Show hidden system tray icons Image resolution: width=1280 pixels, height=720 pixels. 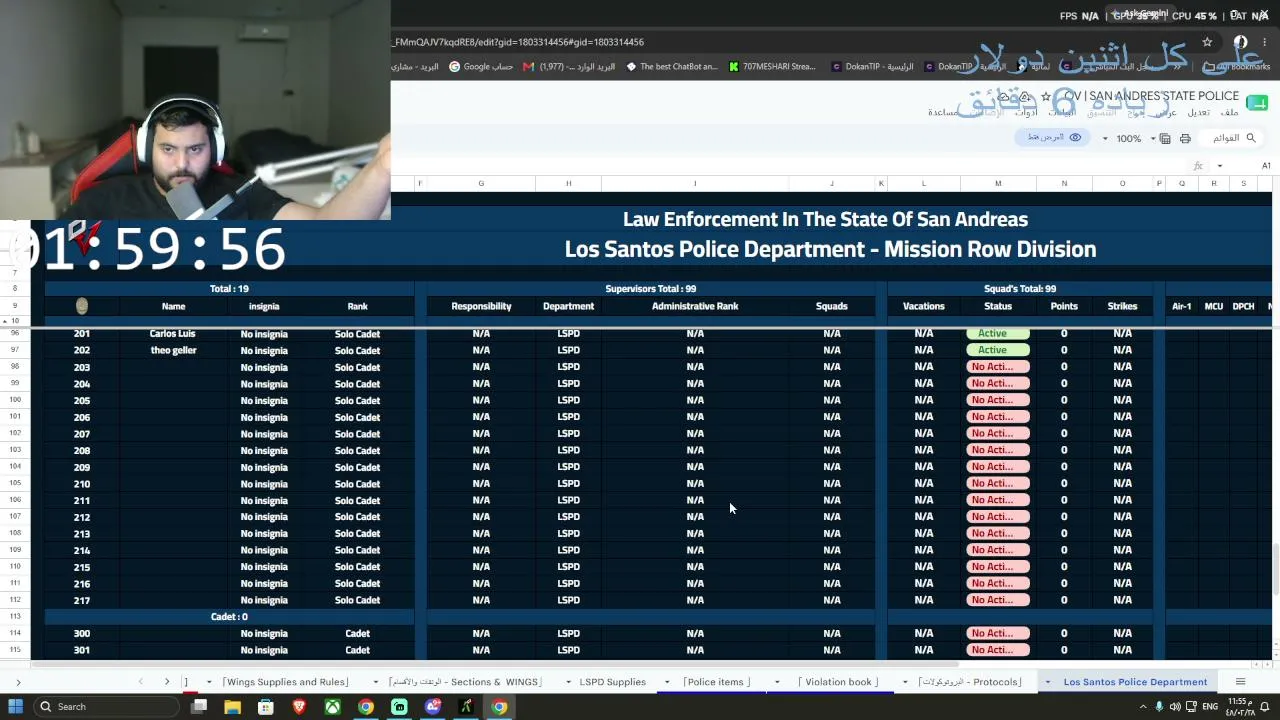coord(1143,706)
